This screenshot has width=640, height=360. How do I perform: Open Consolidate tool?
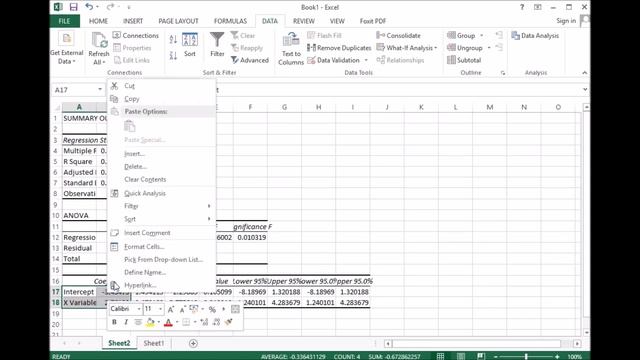pos(398,36)
